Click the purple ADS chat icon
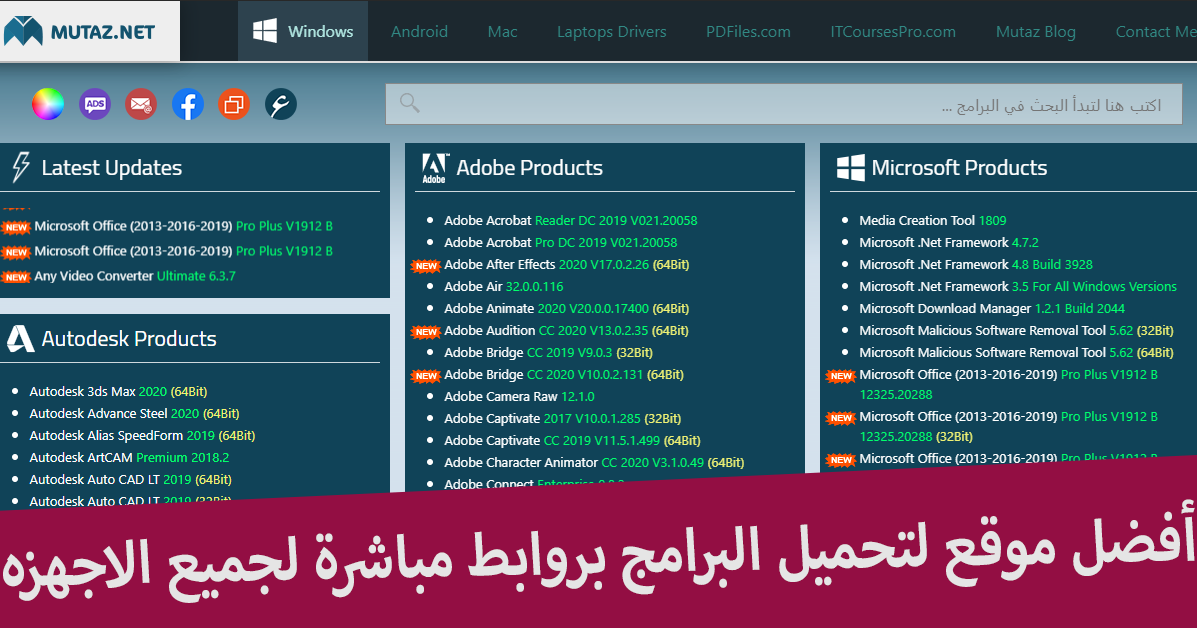 (x=95, y=104)
